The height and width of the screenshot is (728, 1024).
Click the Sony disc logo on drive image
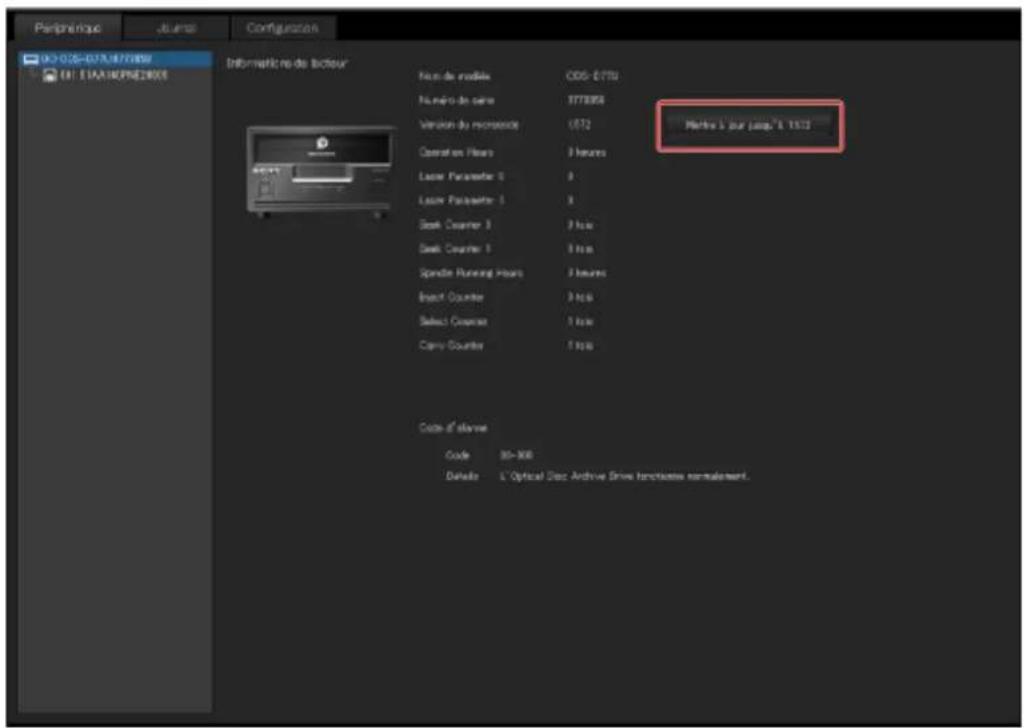pyautogui.click(x=322, y=144)
